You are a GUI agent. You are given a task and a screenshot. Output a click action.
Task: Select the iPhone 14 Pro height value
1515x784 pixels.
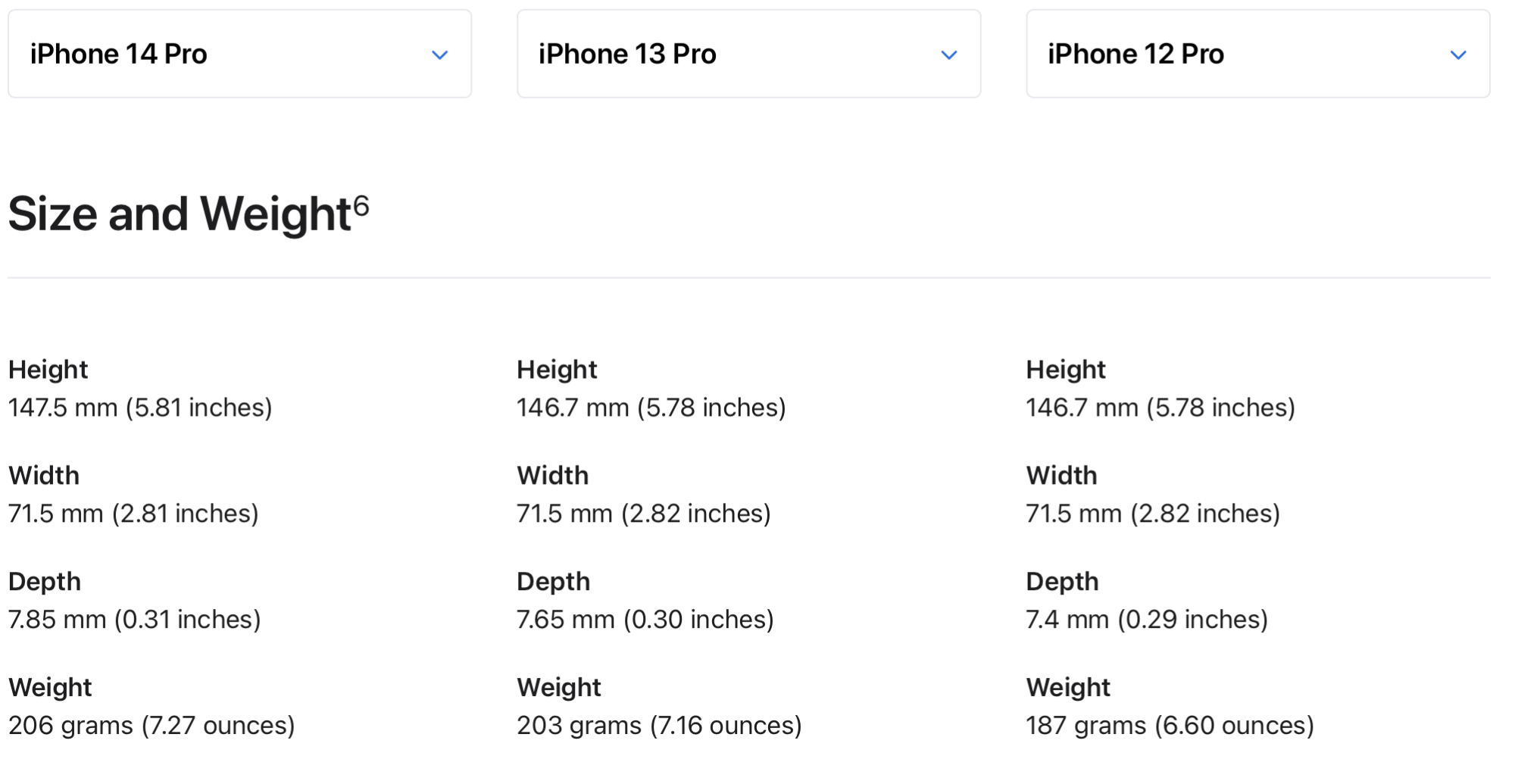point(140,408)
